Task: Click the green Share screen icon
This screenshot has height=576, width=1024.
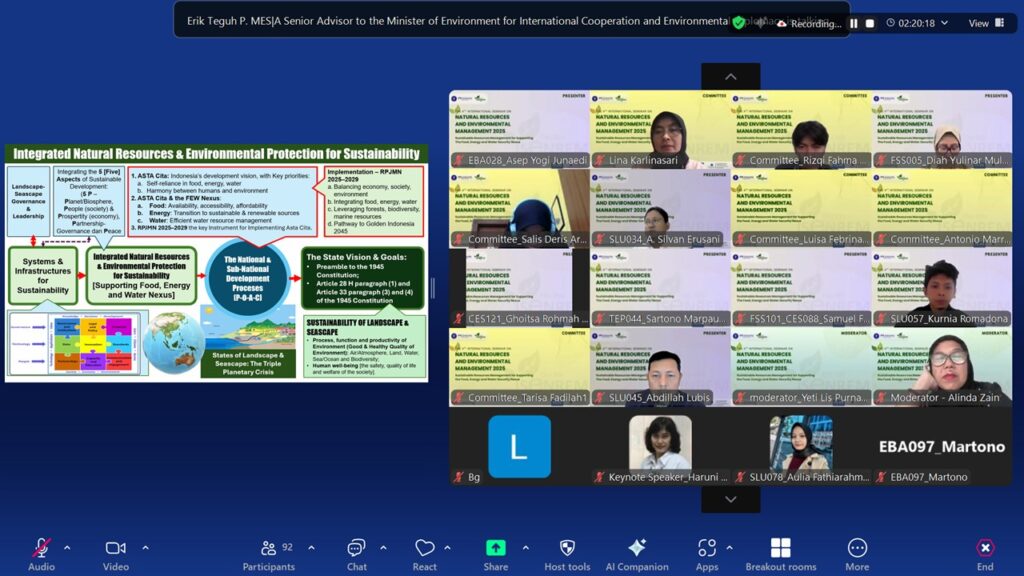Action: [x=496, y=549]
